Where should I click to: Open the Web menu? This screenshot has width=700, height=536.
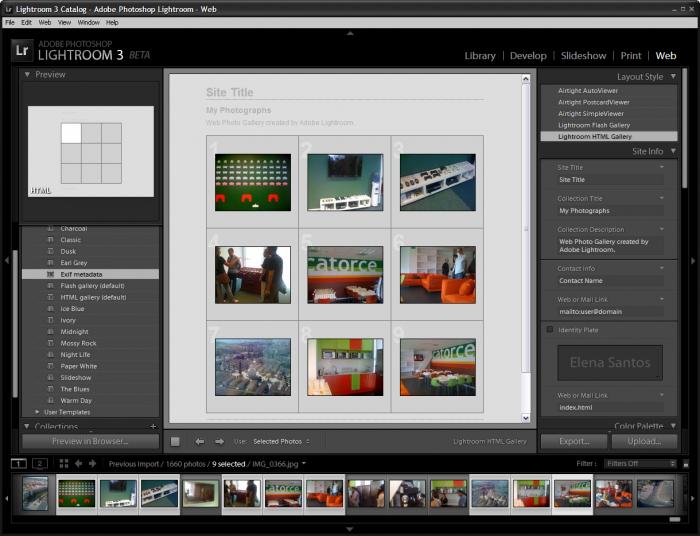click(45, 22)
